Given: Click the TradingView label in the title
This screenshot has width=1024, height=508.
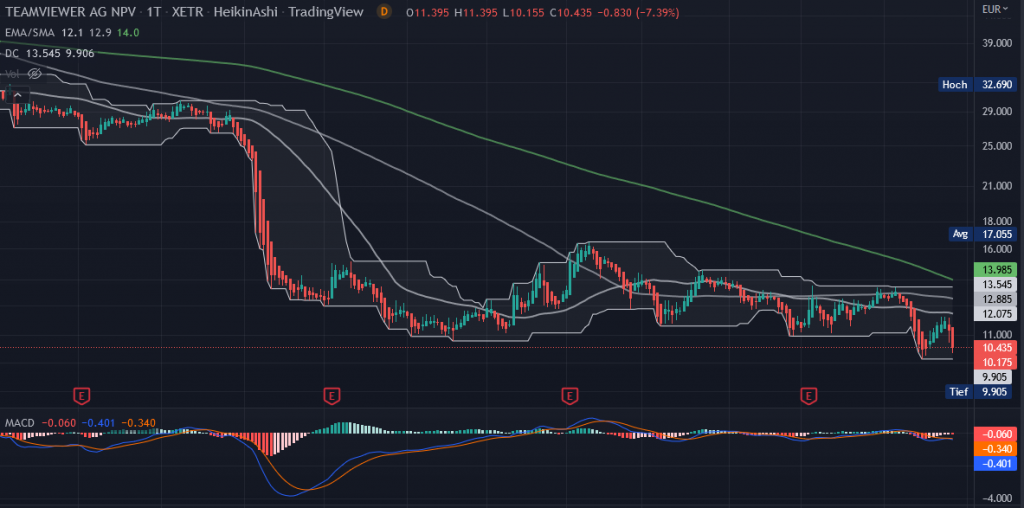Looking at the screenshot, I should click(328, 12).
